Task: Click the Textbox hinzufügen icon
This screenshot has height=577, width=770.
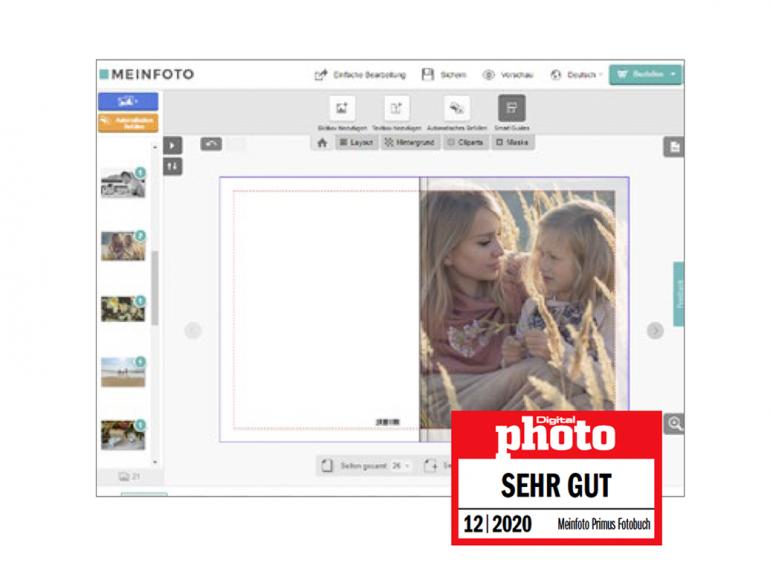Action: click(397, 108)
